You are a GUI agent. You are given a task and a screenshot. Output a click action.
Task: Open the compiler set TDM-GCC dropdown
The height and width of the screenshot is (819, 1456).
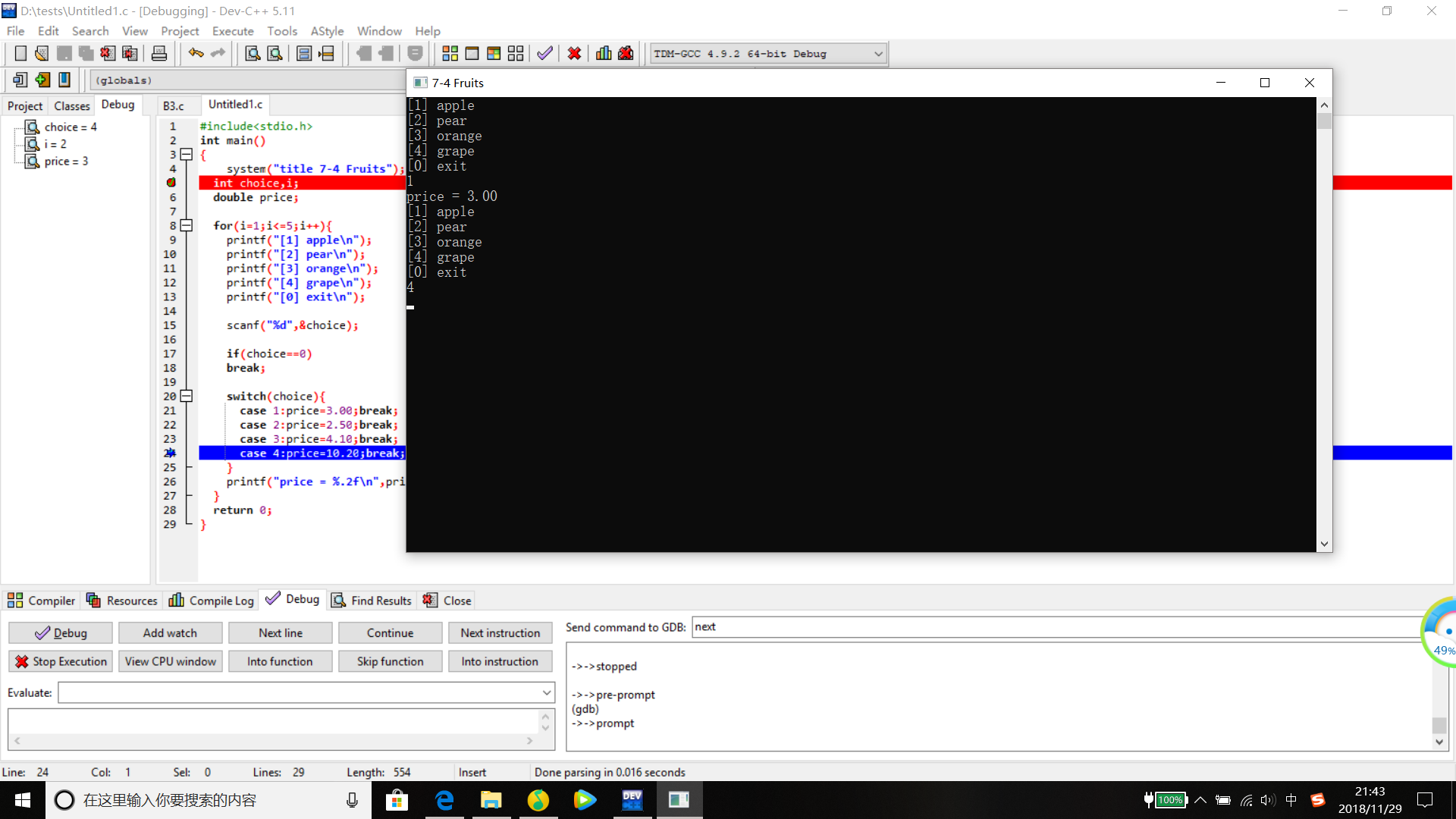click(878, 54)
